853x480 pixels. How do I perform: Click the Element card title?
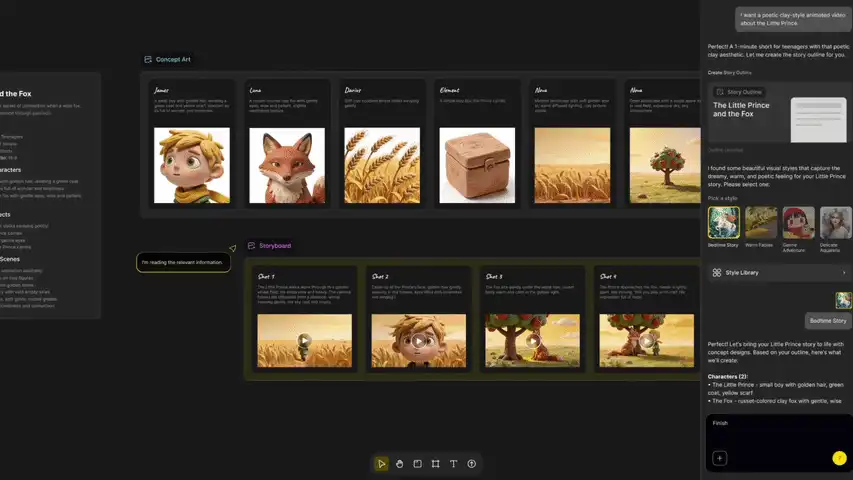point(450,90)
